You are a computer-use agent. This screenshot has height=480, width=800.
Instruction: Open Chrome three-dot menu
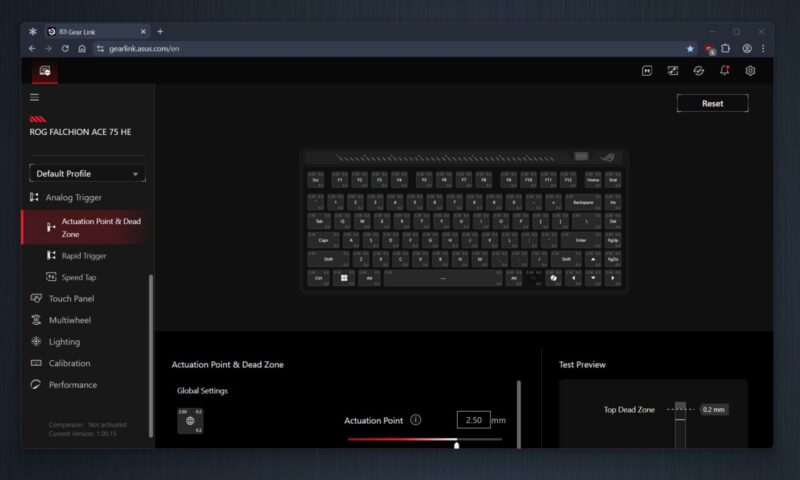(763, 48)
